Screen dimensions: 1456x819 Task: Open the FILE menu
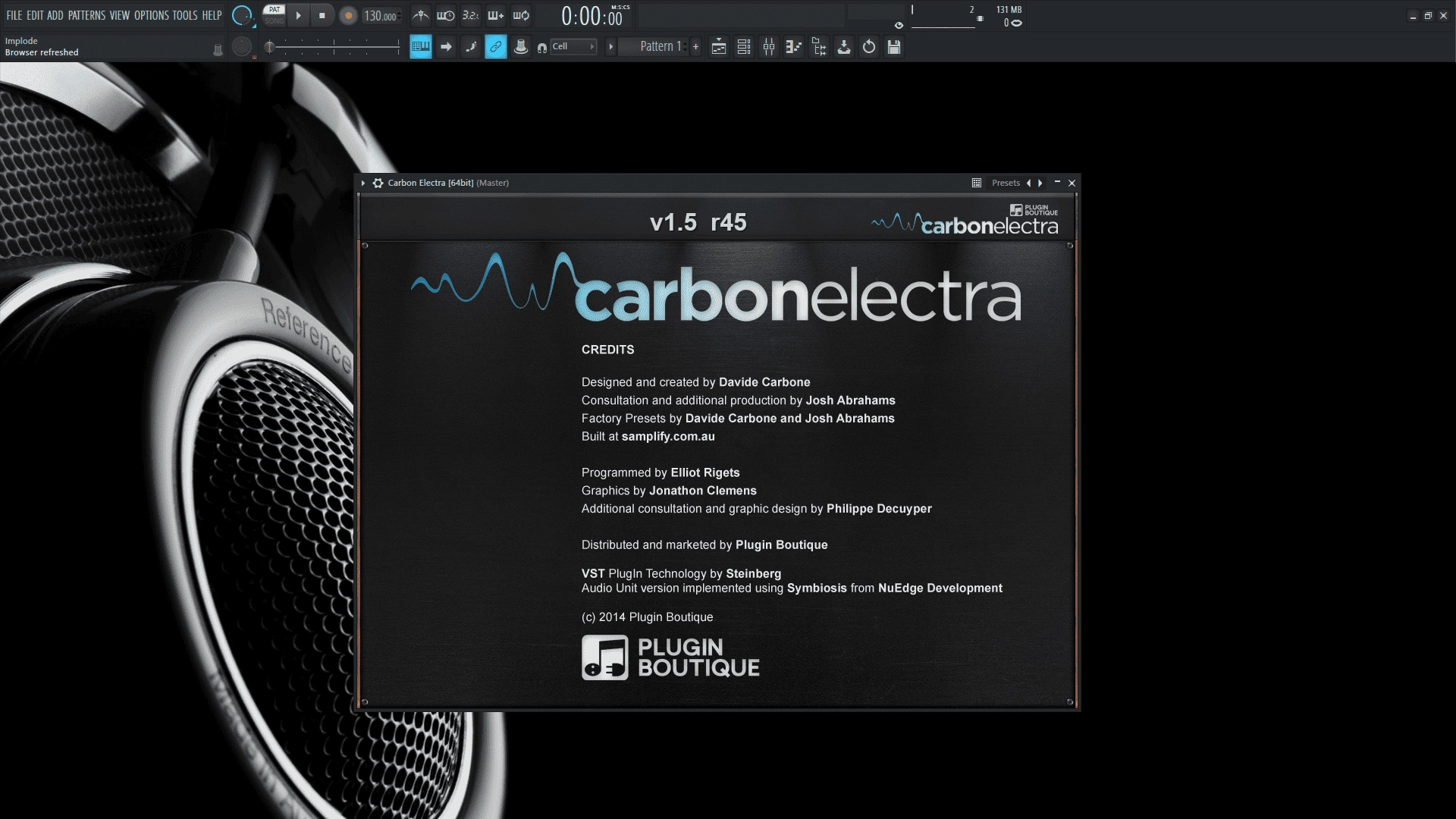click(14, 15)
